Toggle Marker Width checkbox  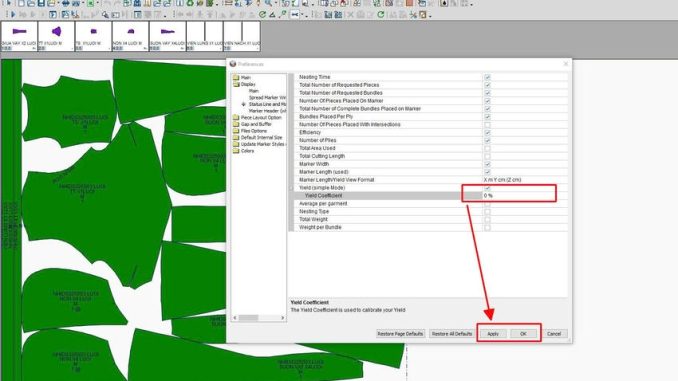[487, 164]
